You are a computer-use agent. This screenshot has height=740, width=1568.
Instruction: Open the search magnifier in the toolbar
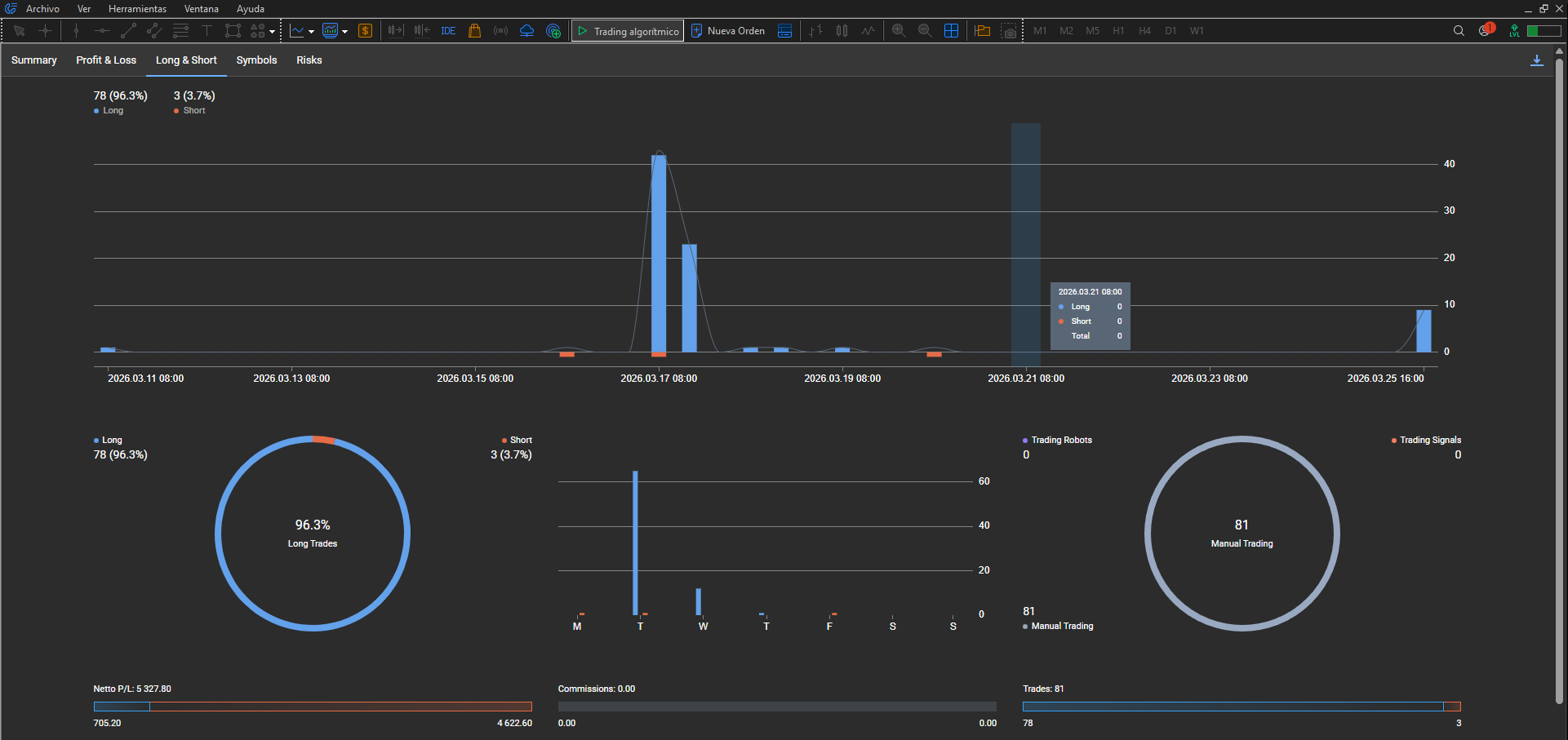(1459, 31)
